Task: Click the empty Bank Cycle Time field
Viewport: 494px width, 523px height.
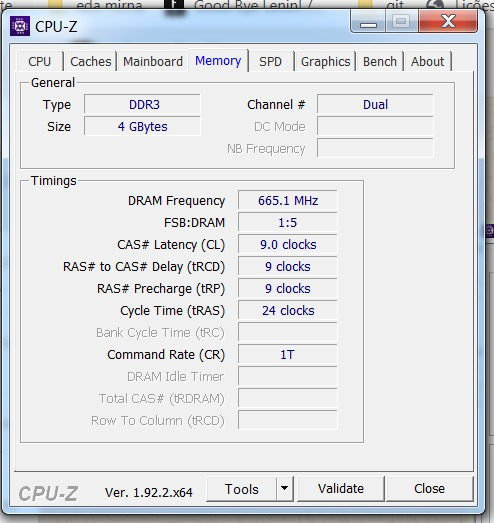Action: click(x=288, y=333)
